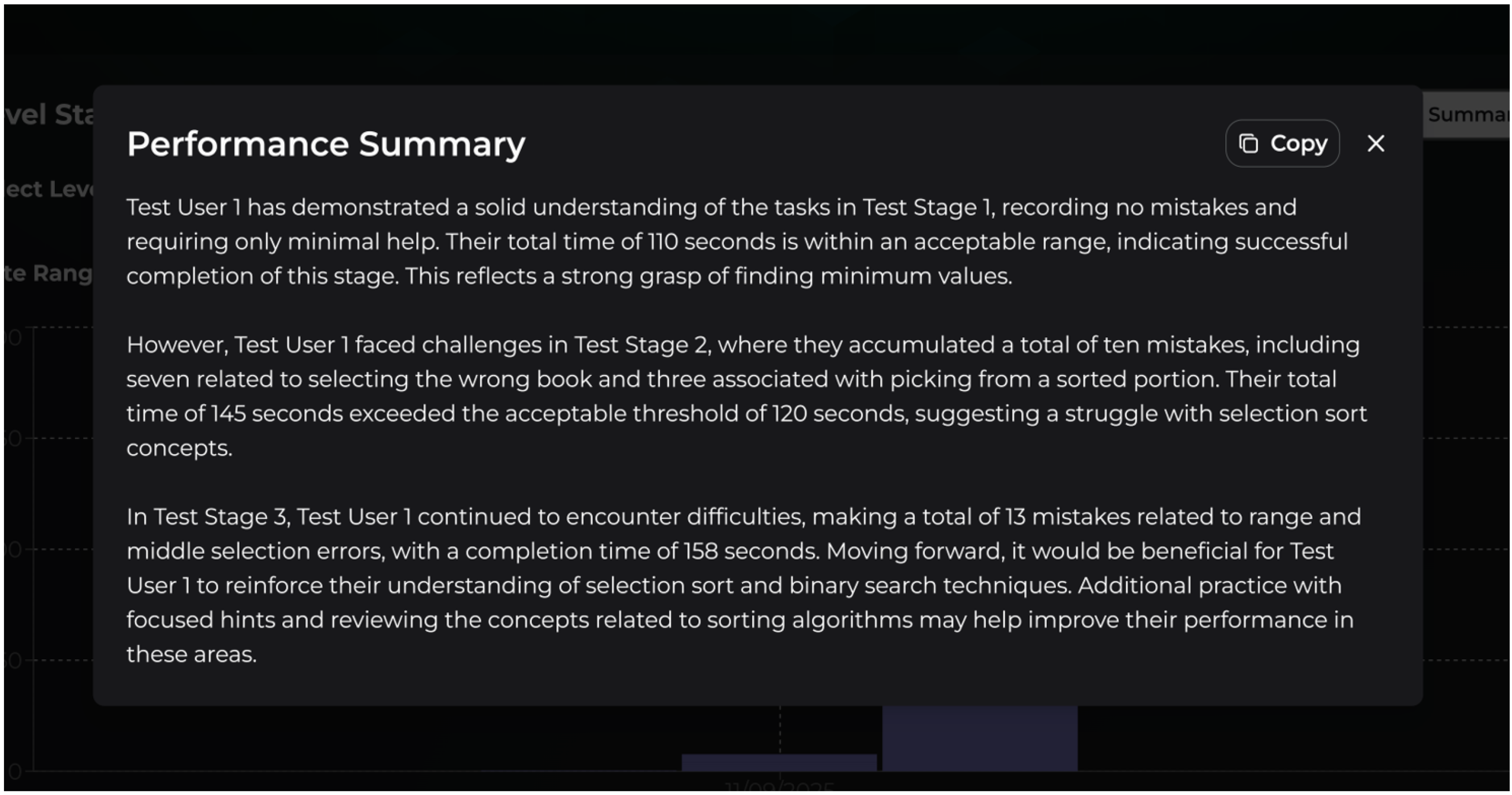Click the Performance Summary heading

coord(326,145)
